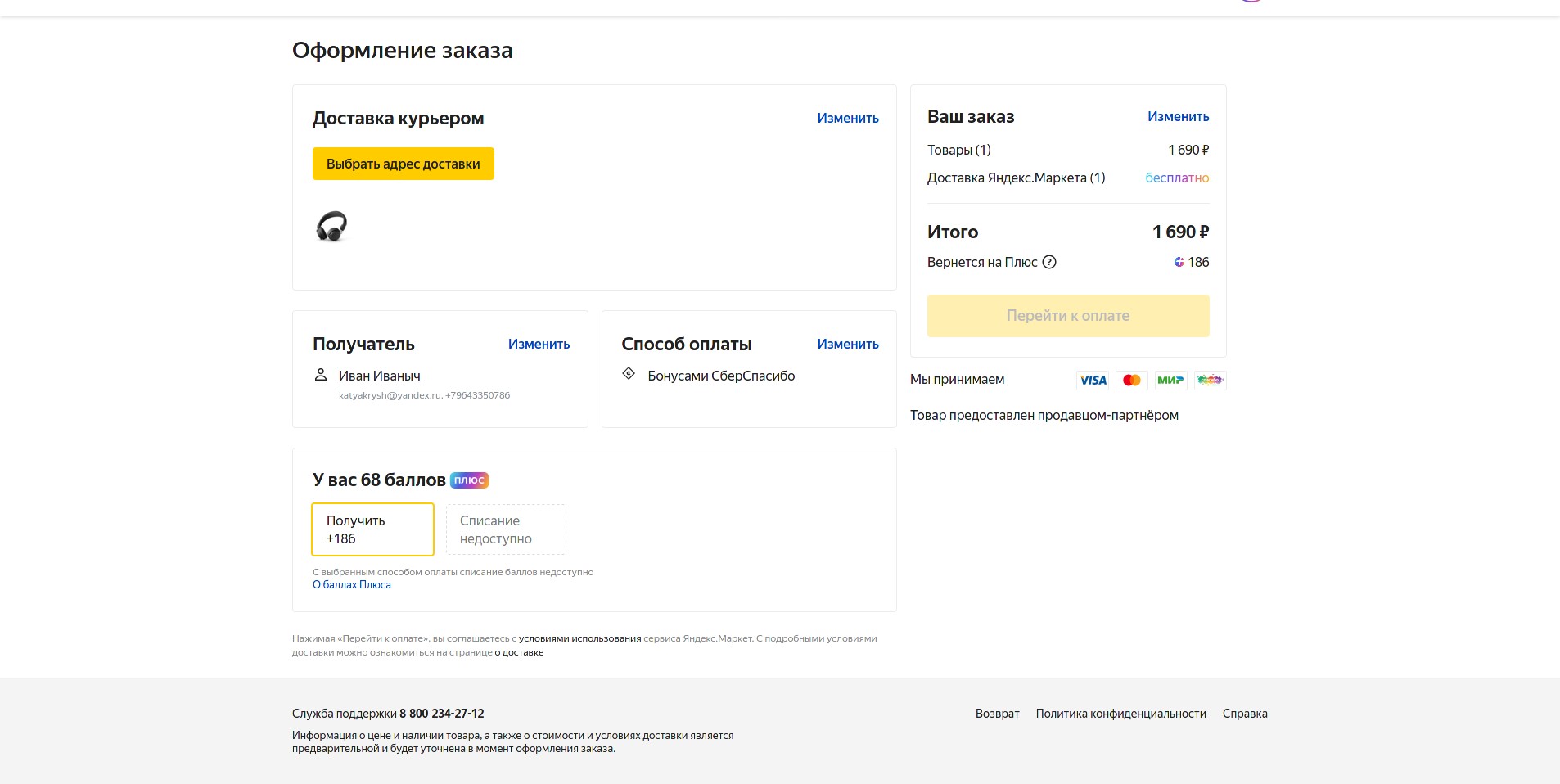Click the Доставка Яндекс.Маркета (1) line
Image resolution: width=1560 pixels, height=784 pixels.
coord(1017,178)
